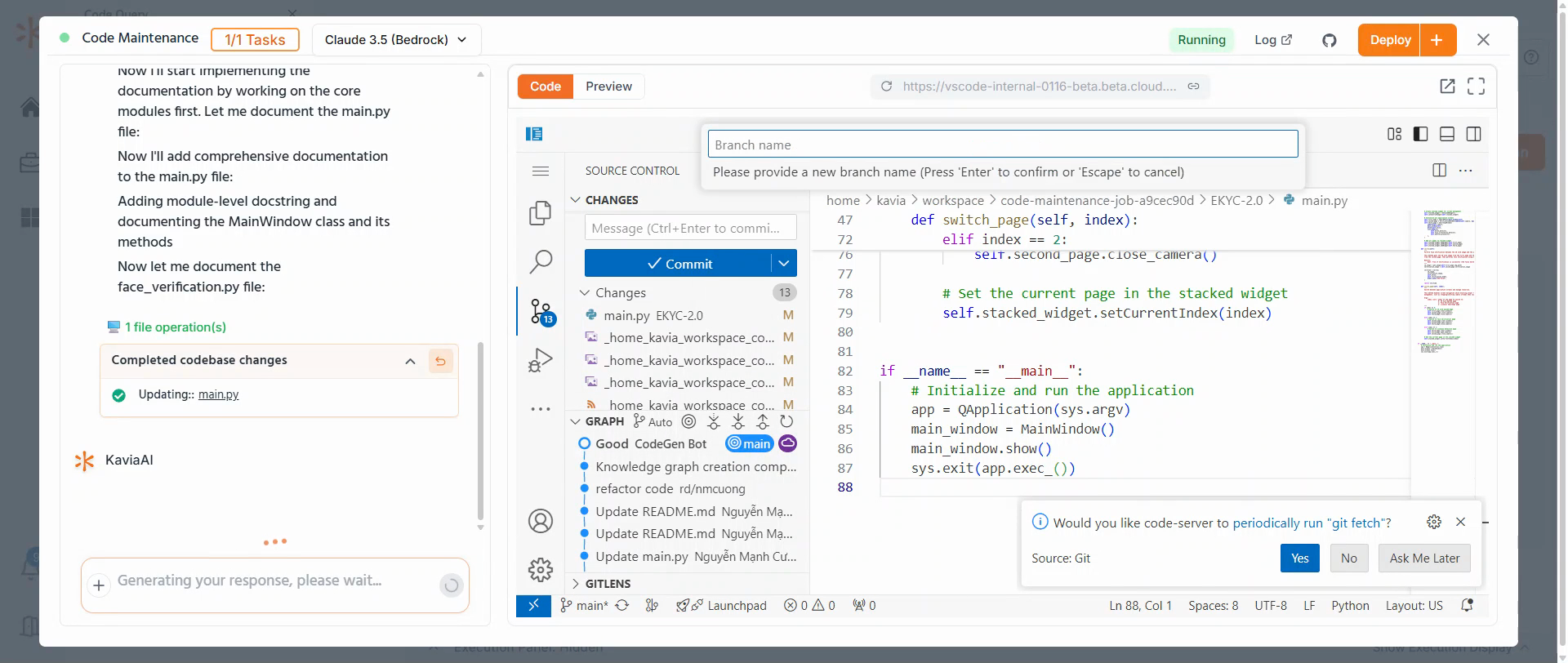
Task: Open Source Control view with 13 badge
Action: click(541, 312)
